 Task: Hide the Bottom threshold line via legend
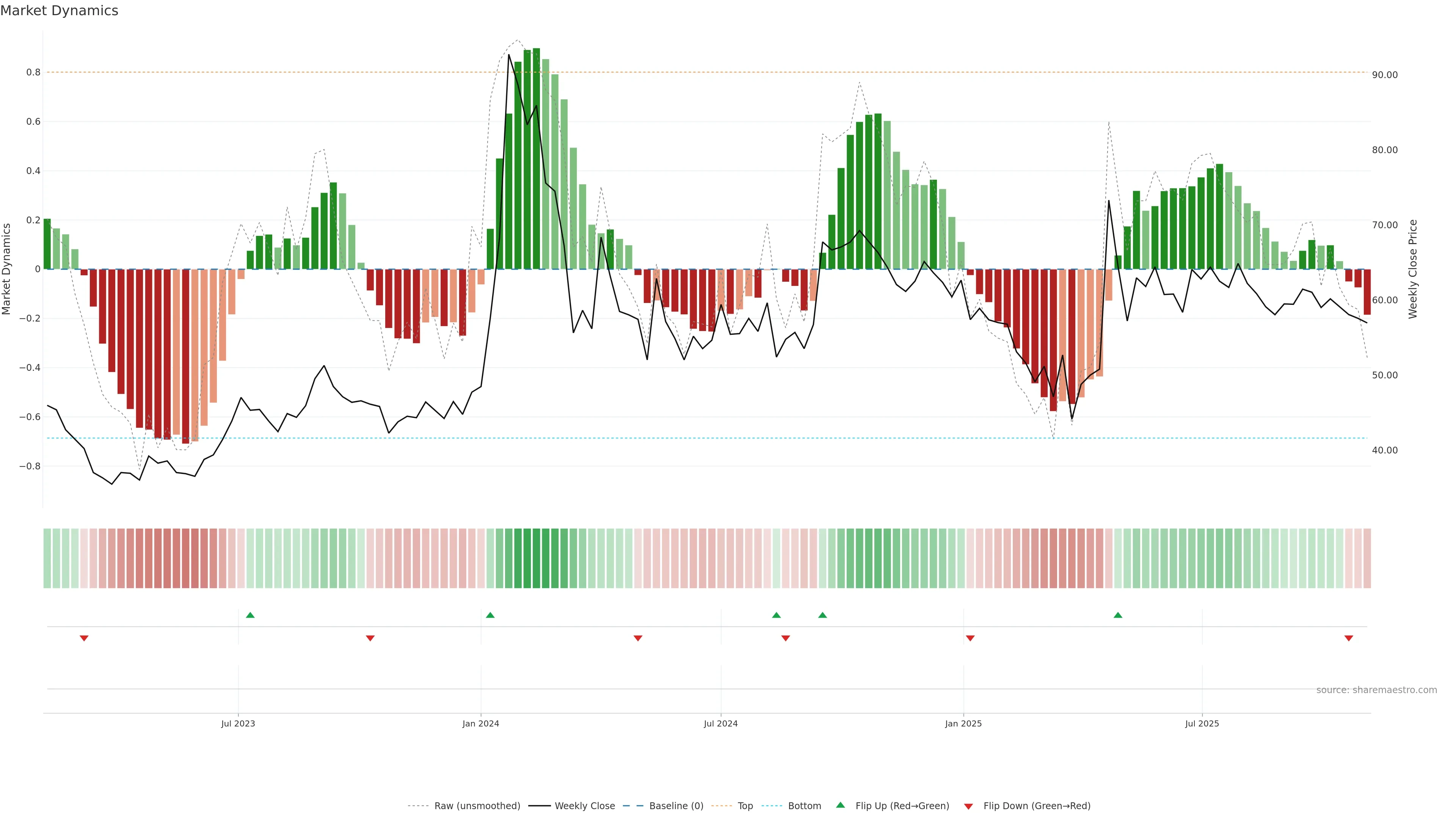804,805
